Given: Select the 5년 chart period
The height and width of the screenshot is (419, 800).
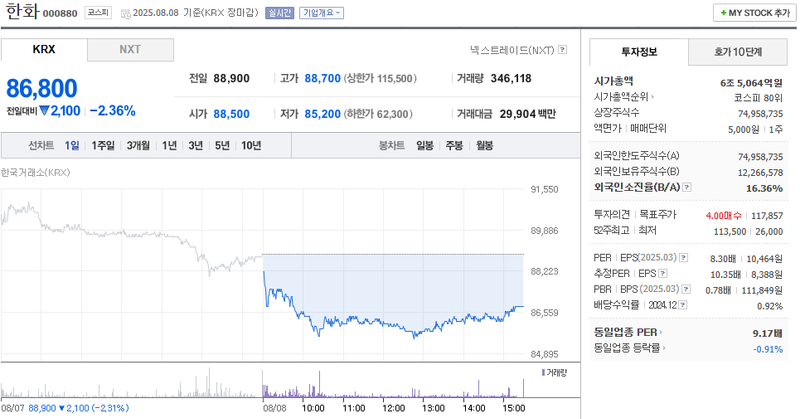Looking at the screenshot, I should [x=222, y=145].
